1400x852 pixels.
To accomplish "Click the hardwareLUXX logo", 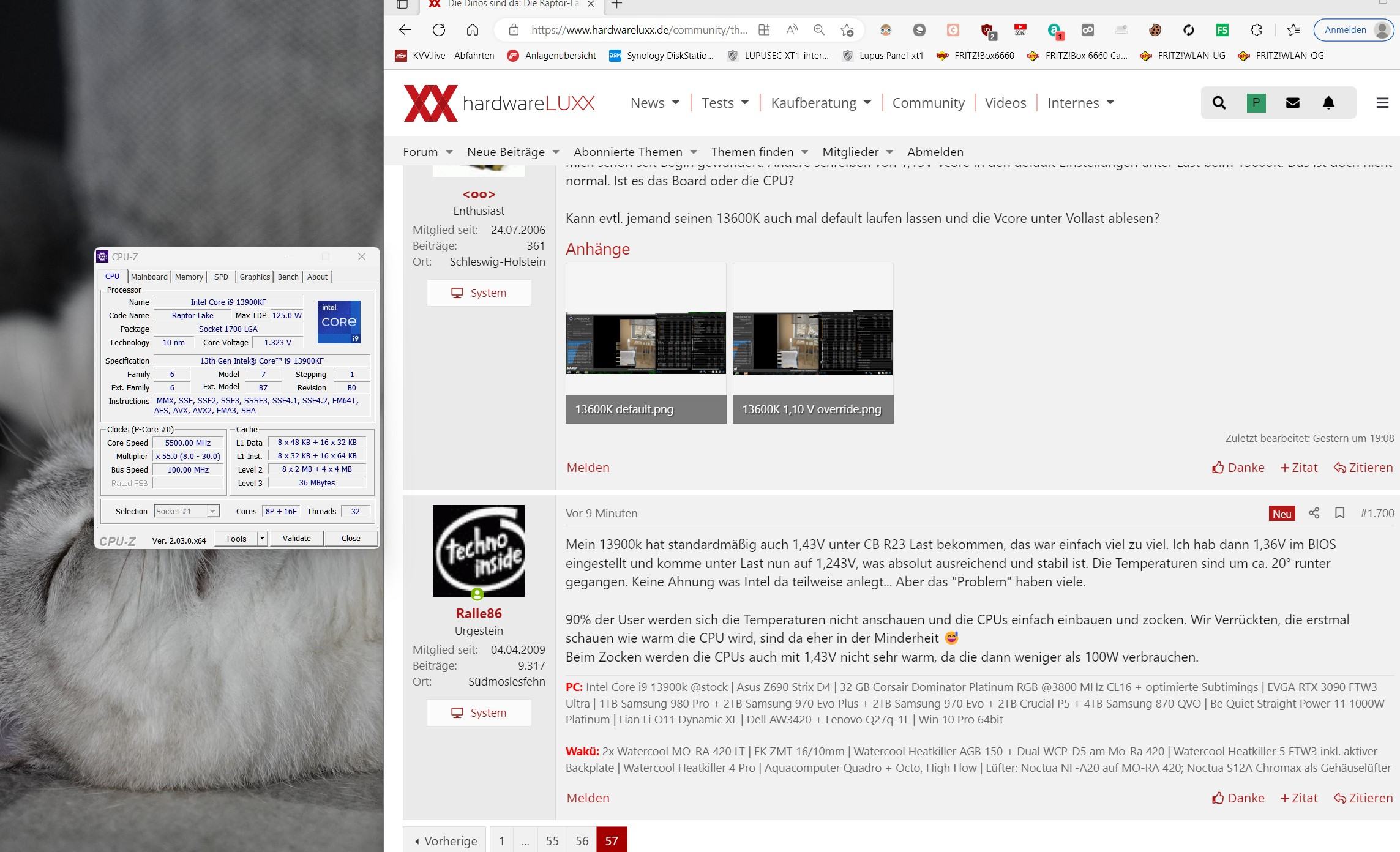I will coord(499,103).
